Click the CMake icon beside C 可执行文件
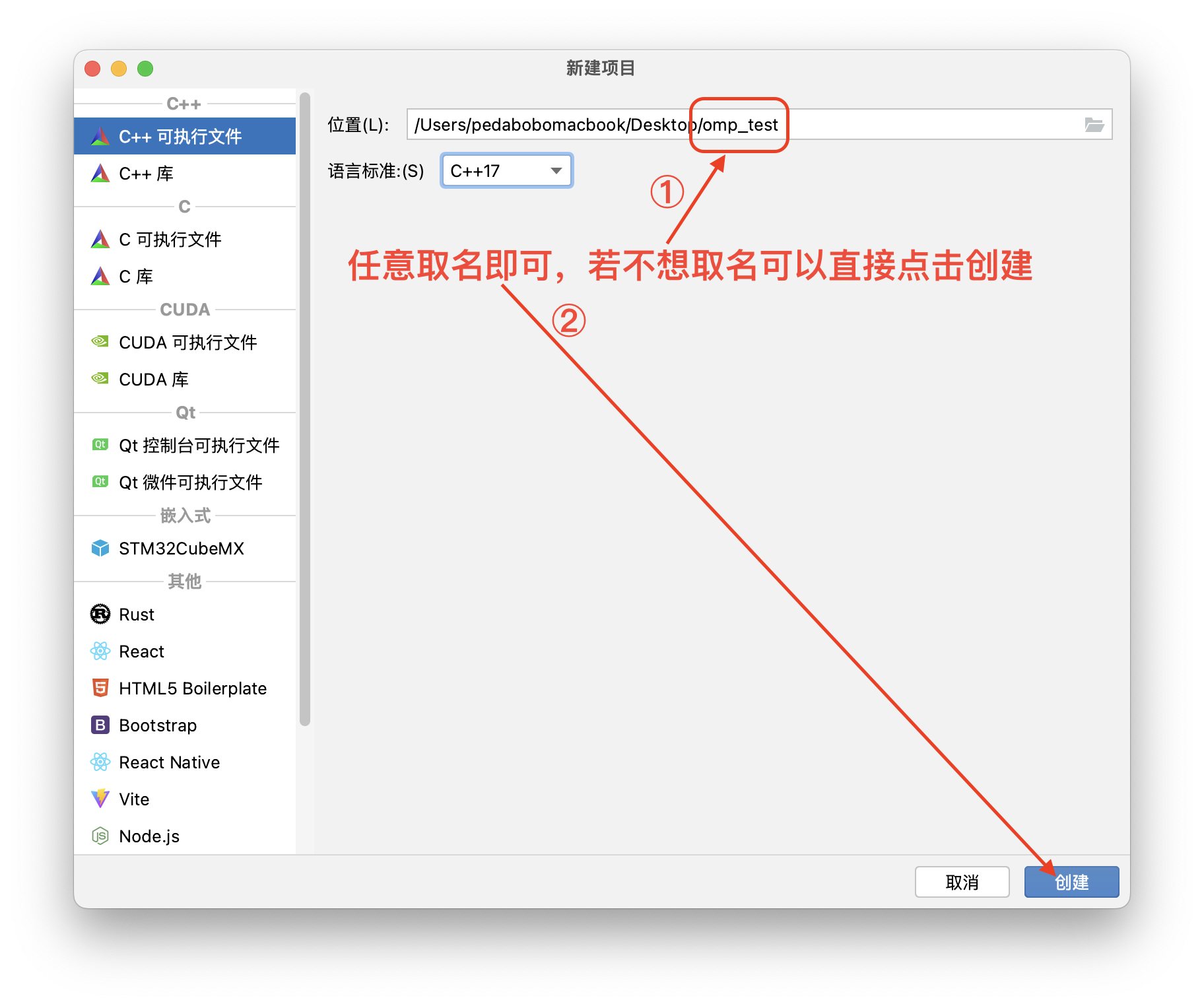Screen dimensions: 1204x1006 100,239
